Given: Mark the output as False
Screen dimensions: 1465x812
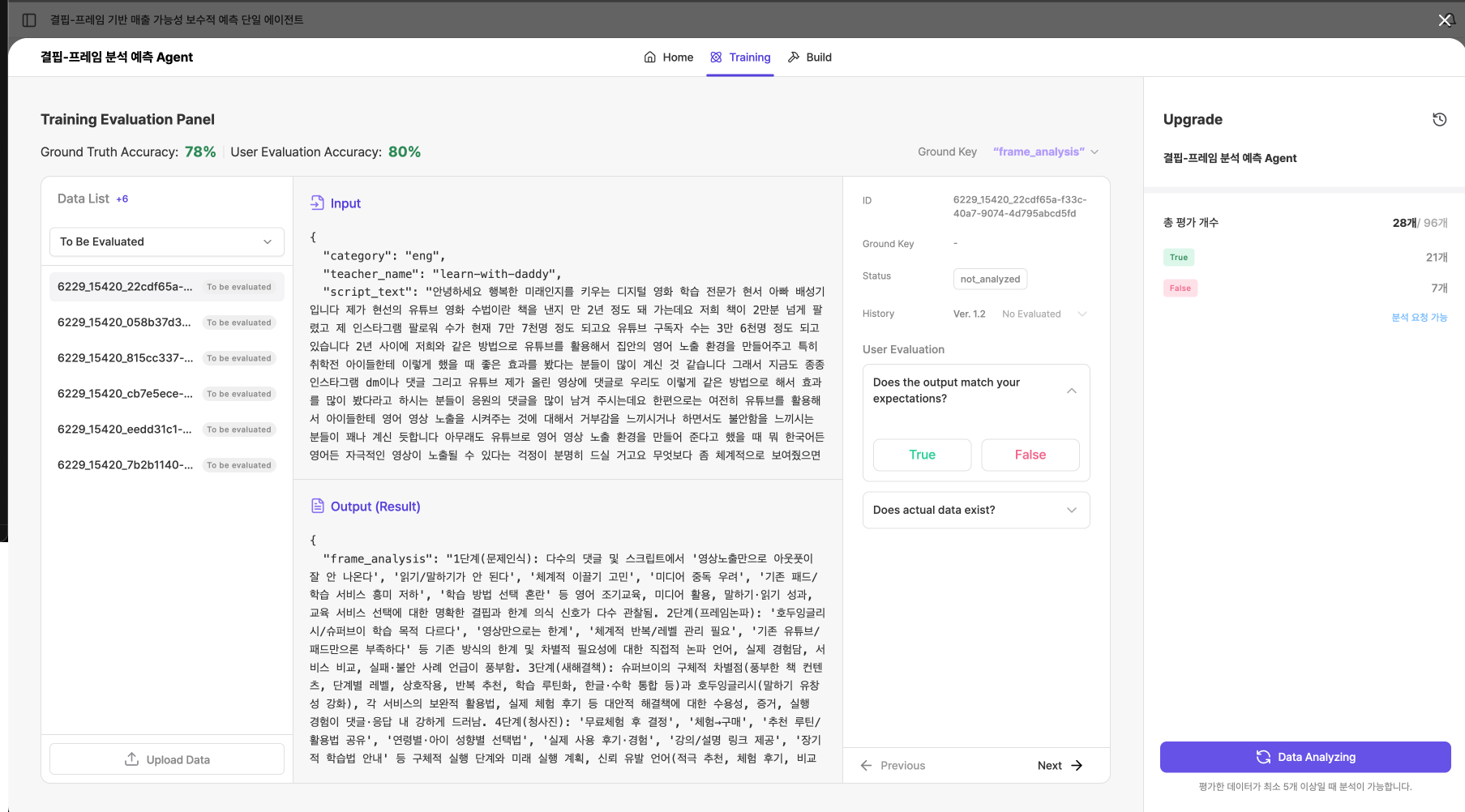Looking at the screenshot, I should [x=1030, y=455].
